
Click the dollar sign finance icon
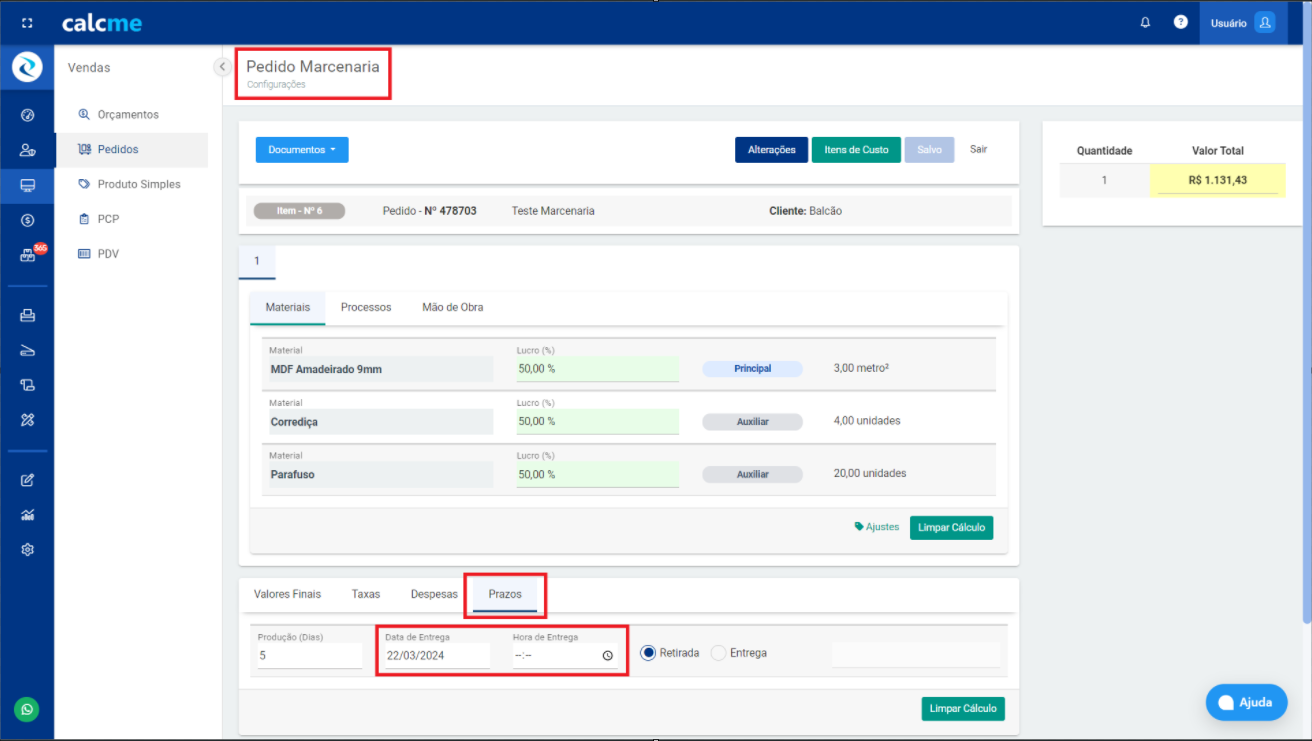point(28,220)
